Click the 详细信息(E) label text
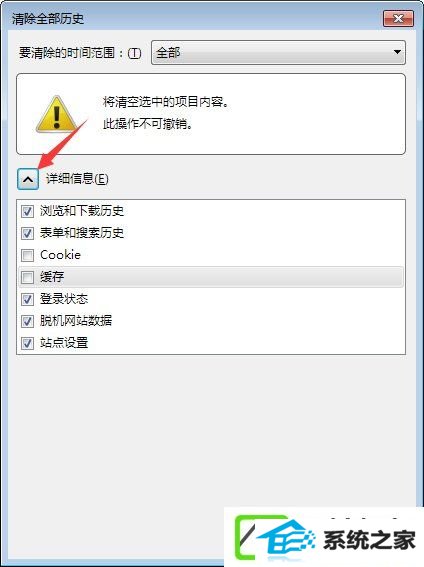Image resolution: width=424 pixels, height=567 pixels. tap(77, 179)
